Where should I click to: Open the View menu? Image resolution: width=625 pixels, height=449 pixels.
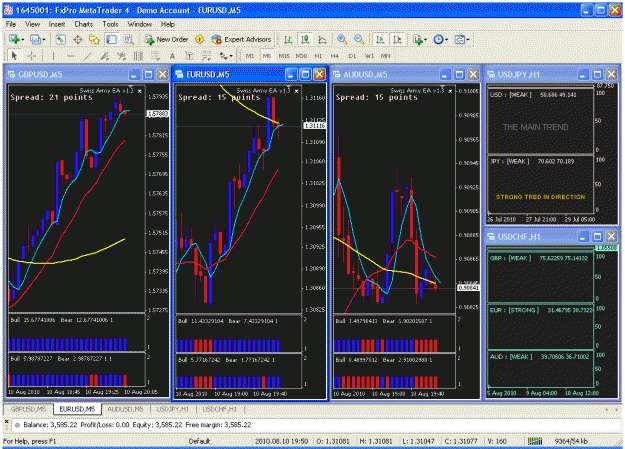[32, 24]
